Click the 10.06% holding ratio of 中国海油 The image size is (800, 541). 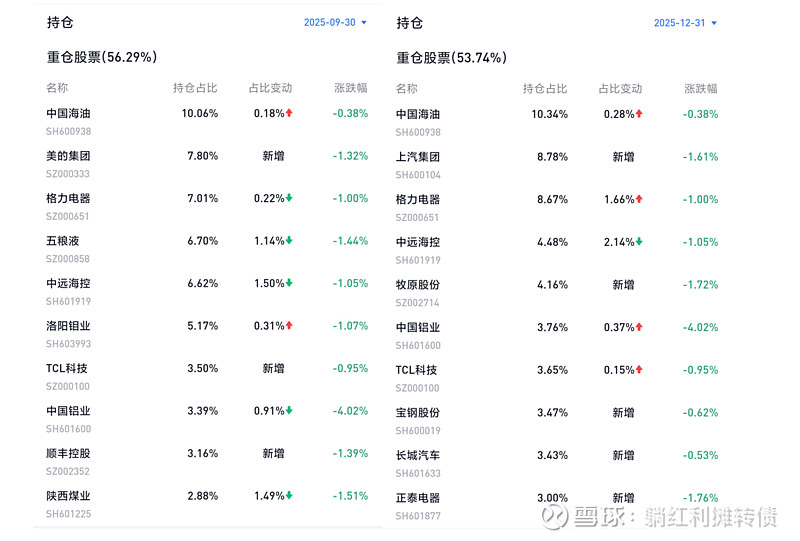[x=200, y=113]
